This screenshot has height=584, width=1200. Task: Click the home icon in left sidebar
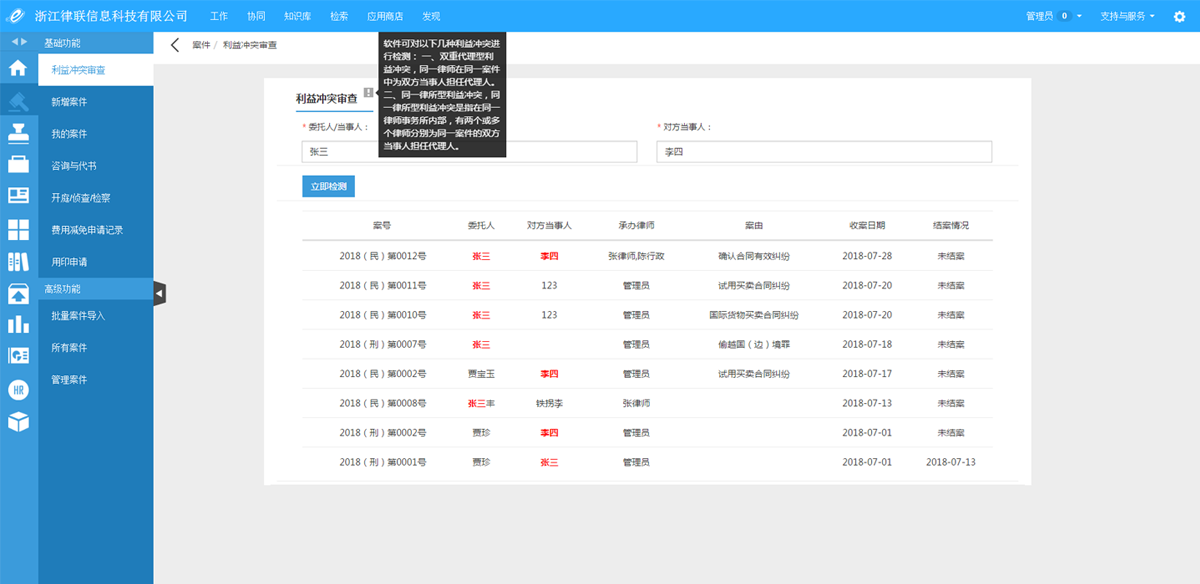pyautogui.click(x=18, y=68)
